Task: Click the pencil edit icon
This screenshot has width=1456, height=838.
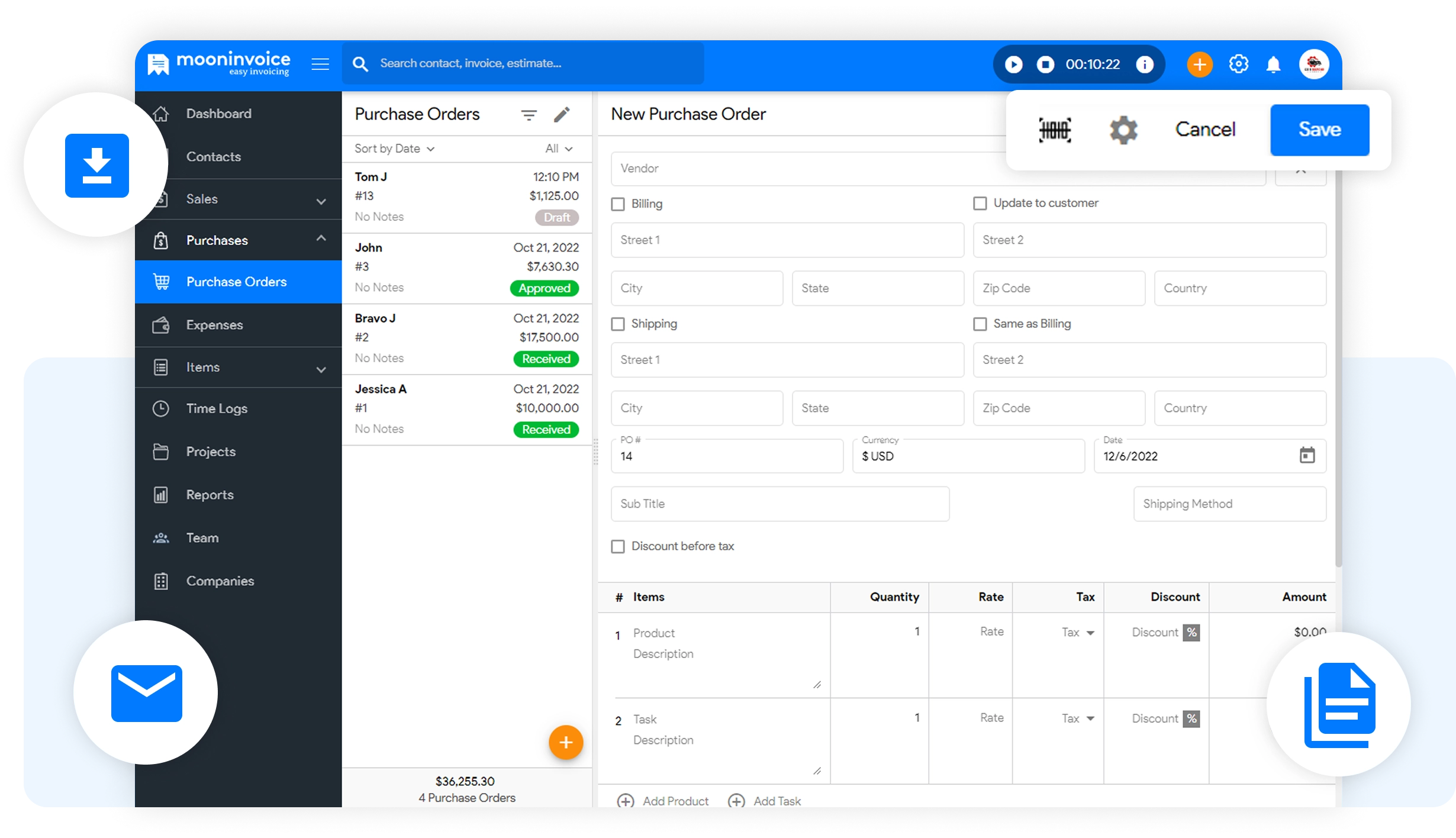Action: [562, 115]
